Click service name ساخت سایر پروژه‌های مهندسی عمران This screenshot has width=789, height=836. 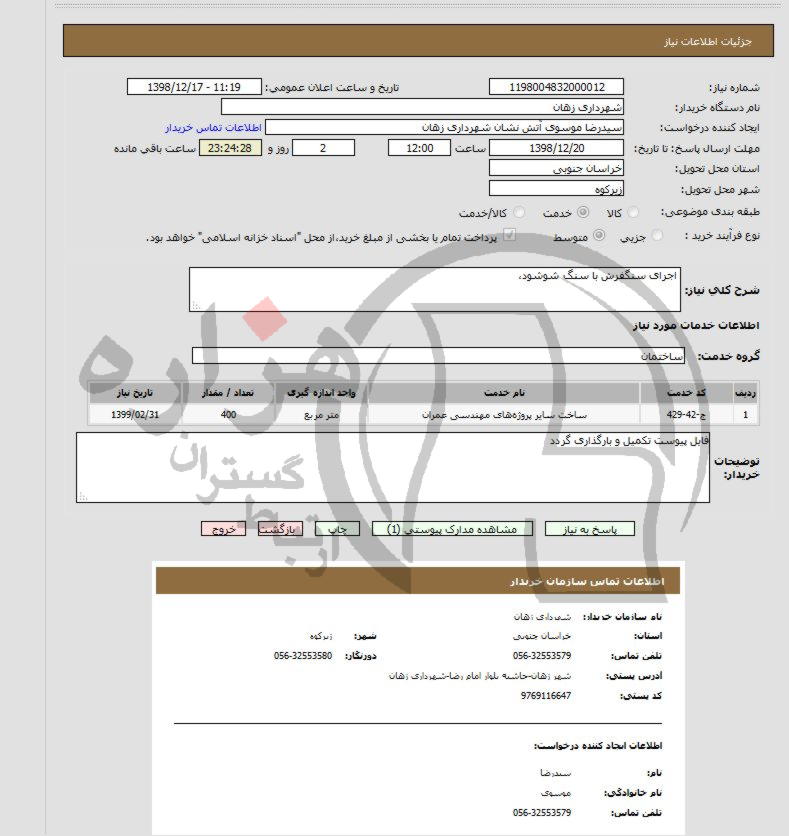click(504, 414)
